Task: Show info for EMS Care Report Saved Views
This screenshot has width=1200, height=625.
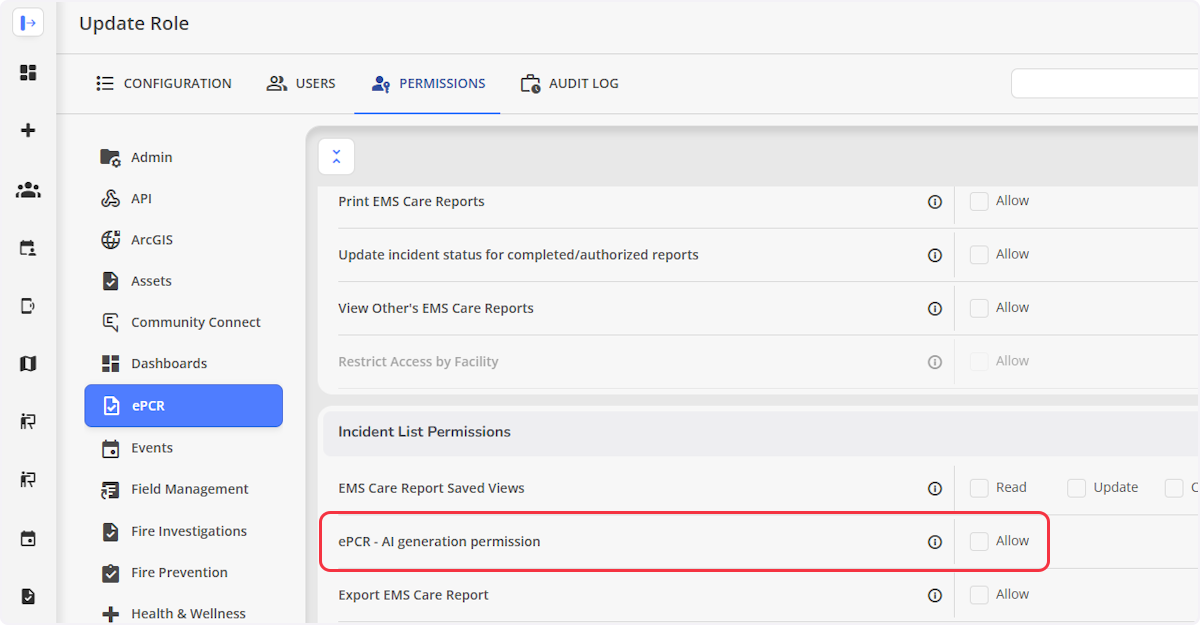Action: (935, 489)
